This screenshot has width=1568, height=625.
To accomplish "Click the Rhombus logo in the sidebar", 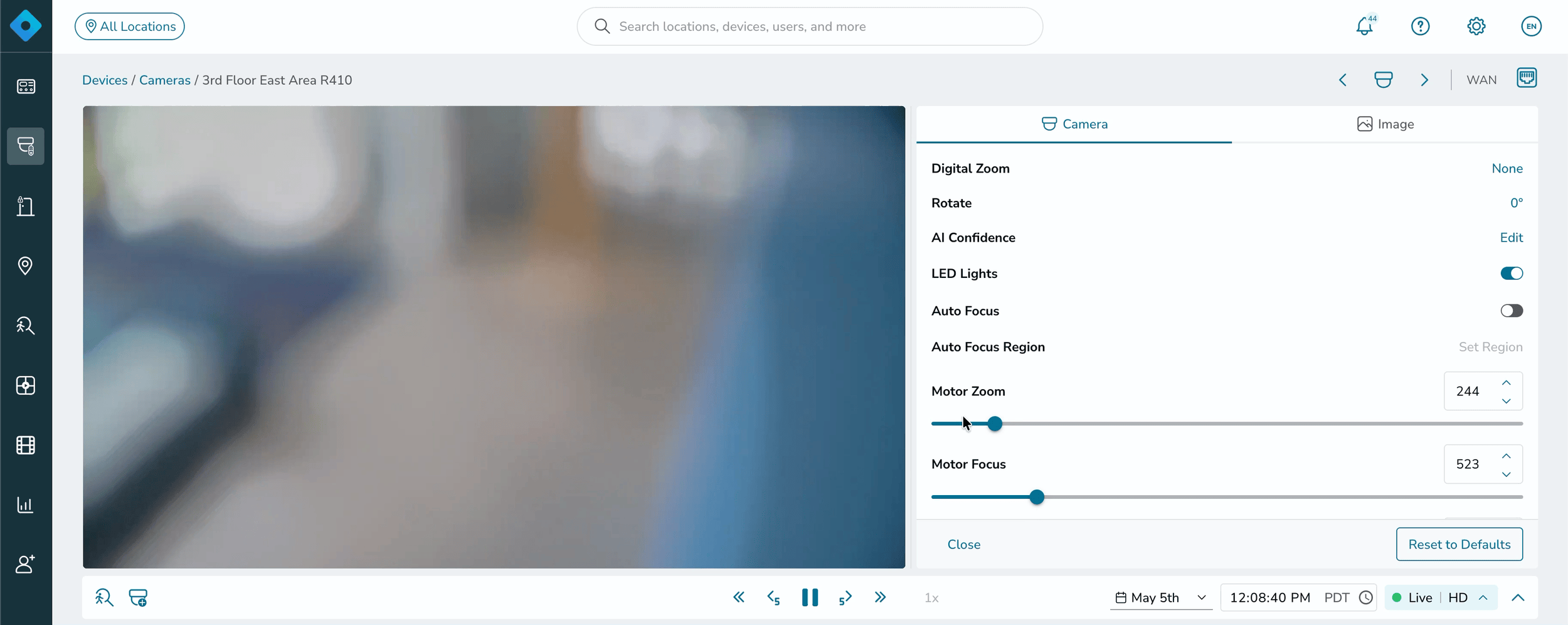I will click(x=26, y=26).
